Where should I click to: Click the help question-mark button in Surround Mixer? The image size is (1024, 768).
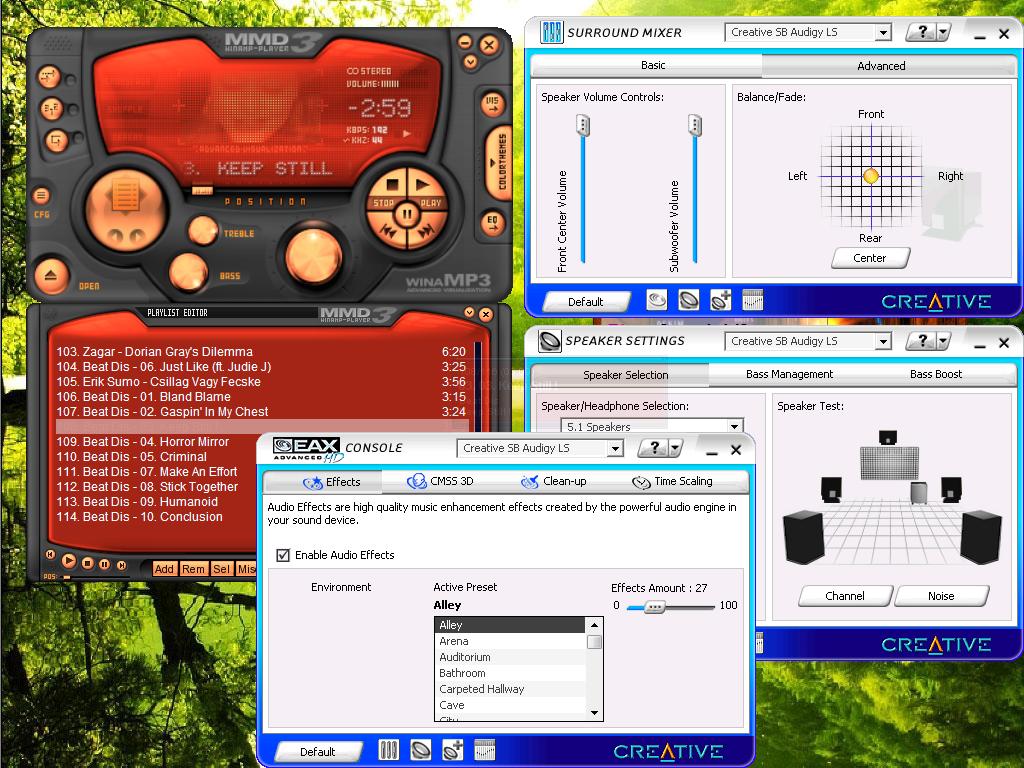921,32
